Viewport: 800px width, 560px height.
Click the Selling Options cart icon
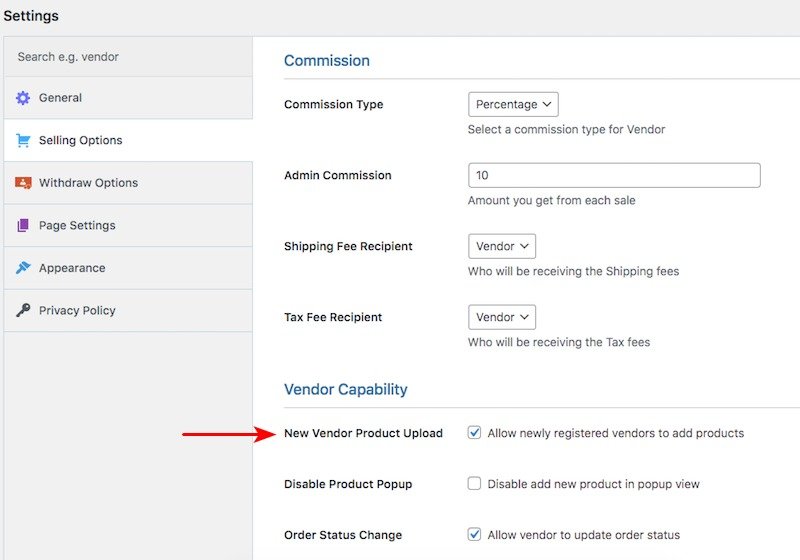[x=23, y=141]
